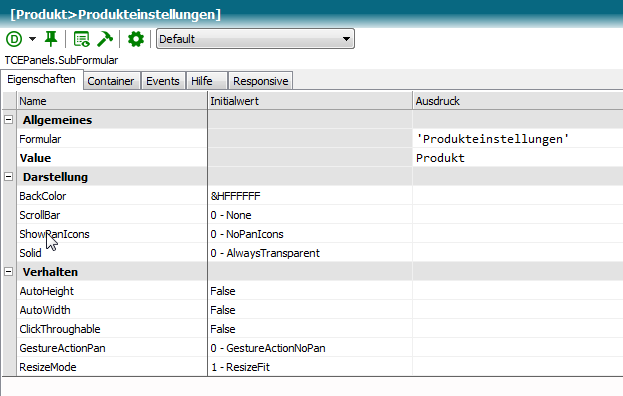This screenshot has width=623, height=396.
Task: Click the Initialwert column header
Action: pos(310,101)
